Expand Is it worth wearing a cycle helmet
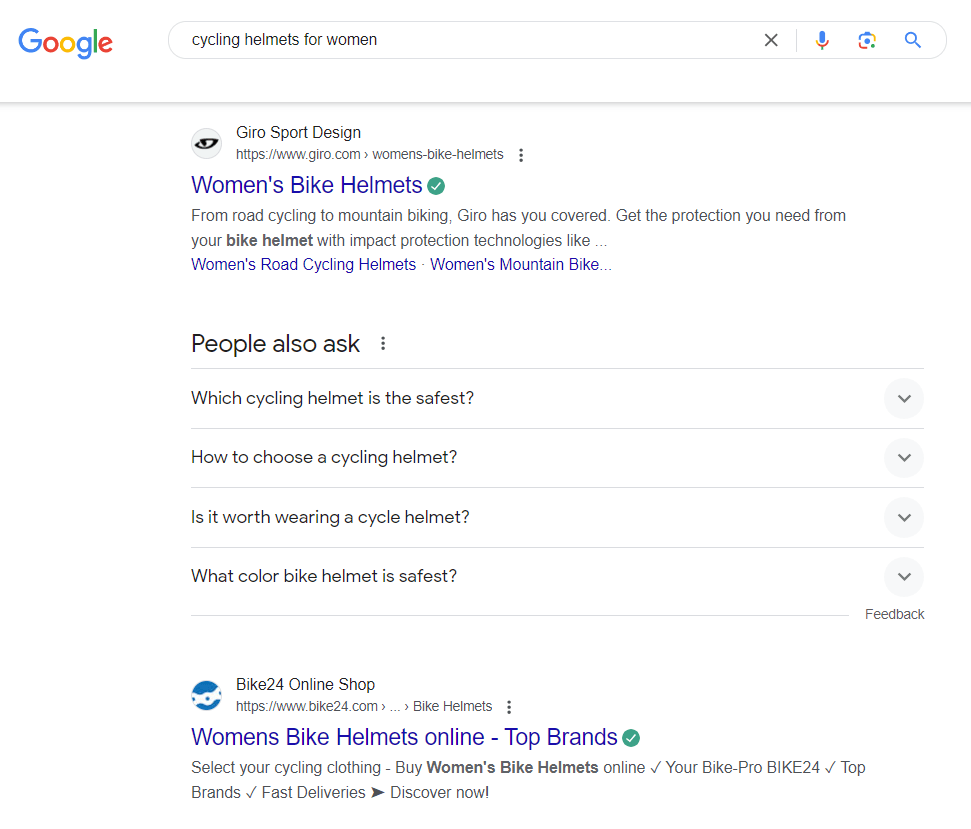This screenshot has width=971, height=829. point(557,517)
